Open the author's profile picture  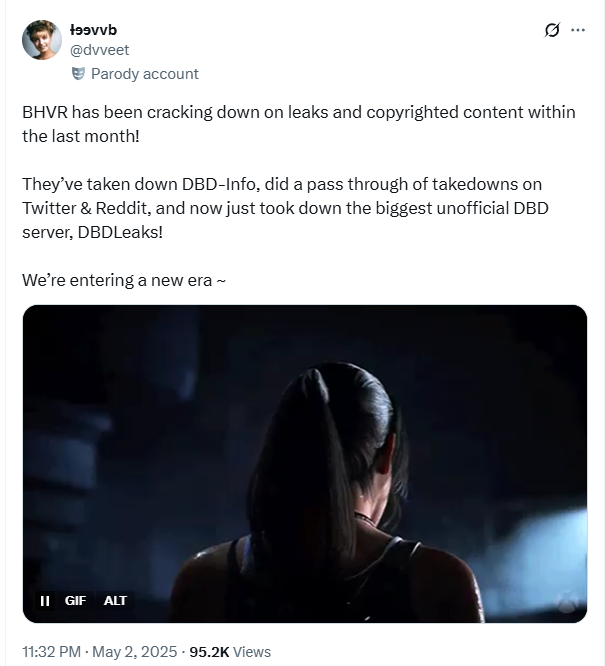[x=42, y=40]
